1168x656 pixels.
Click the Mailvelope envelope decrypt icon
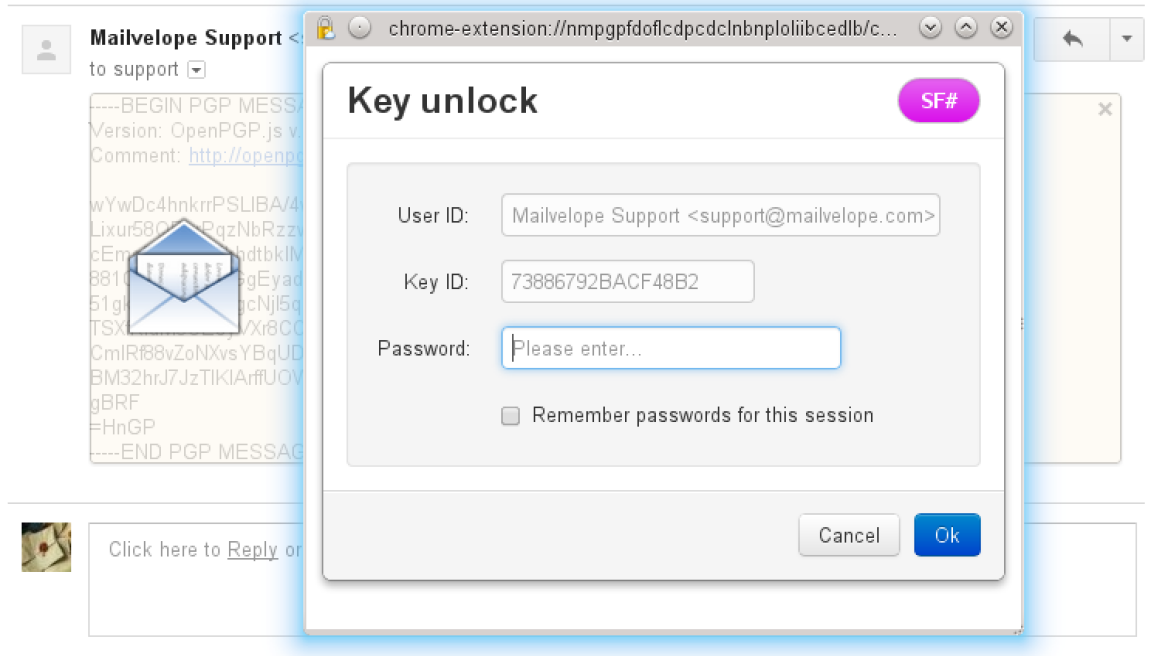186,275
